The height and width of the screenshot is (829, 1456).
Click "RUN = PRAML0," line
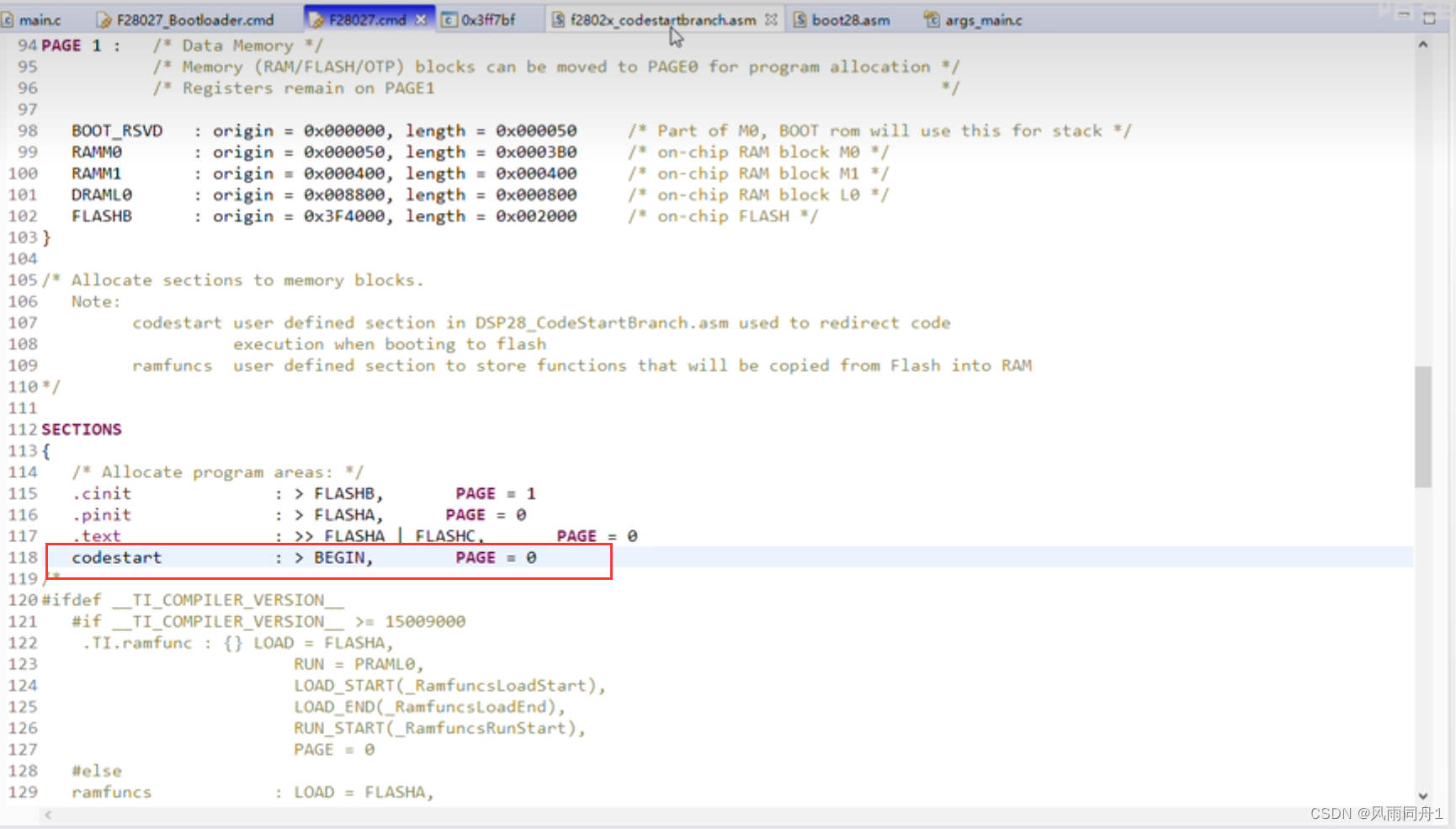click(359, 664)
